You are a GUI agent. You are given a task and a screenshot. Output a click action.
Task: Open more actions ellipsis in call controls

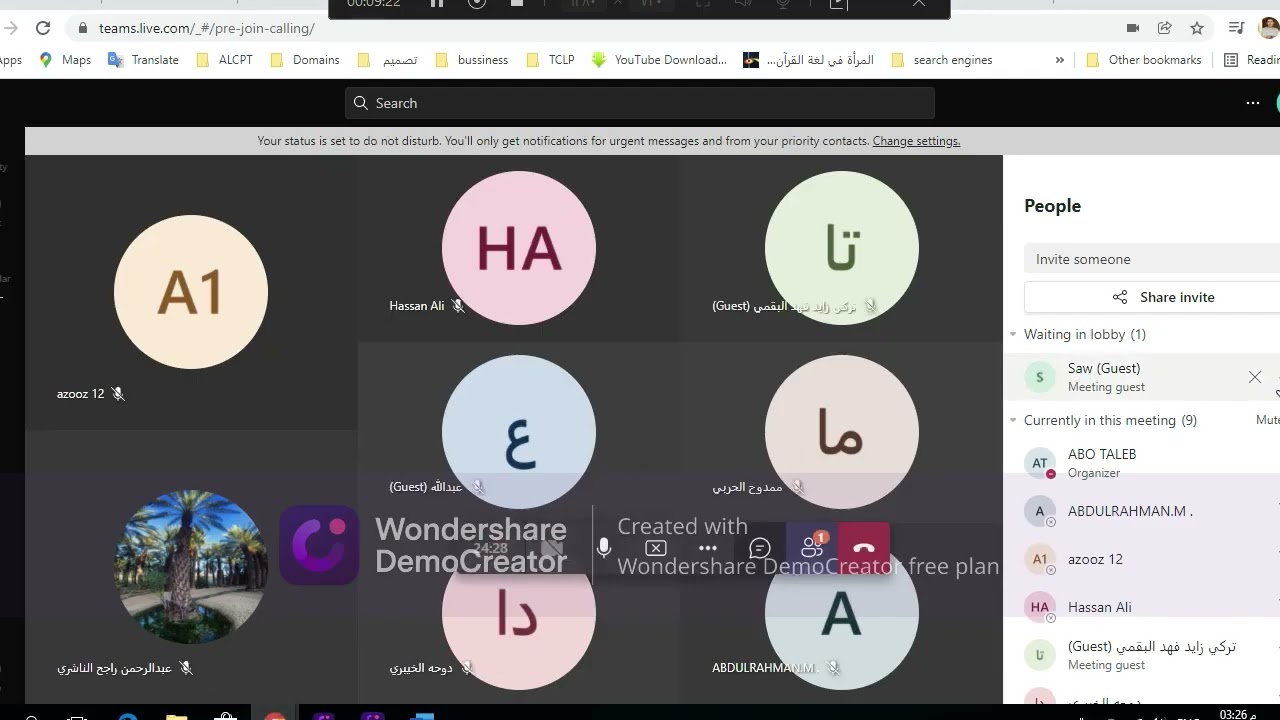[x=708, y=548]
